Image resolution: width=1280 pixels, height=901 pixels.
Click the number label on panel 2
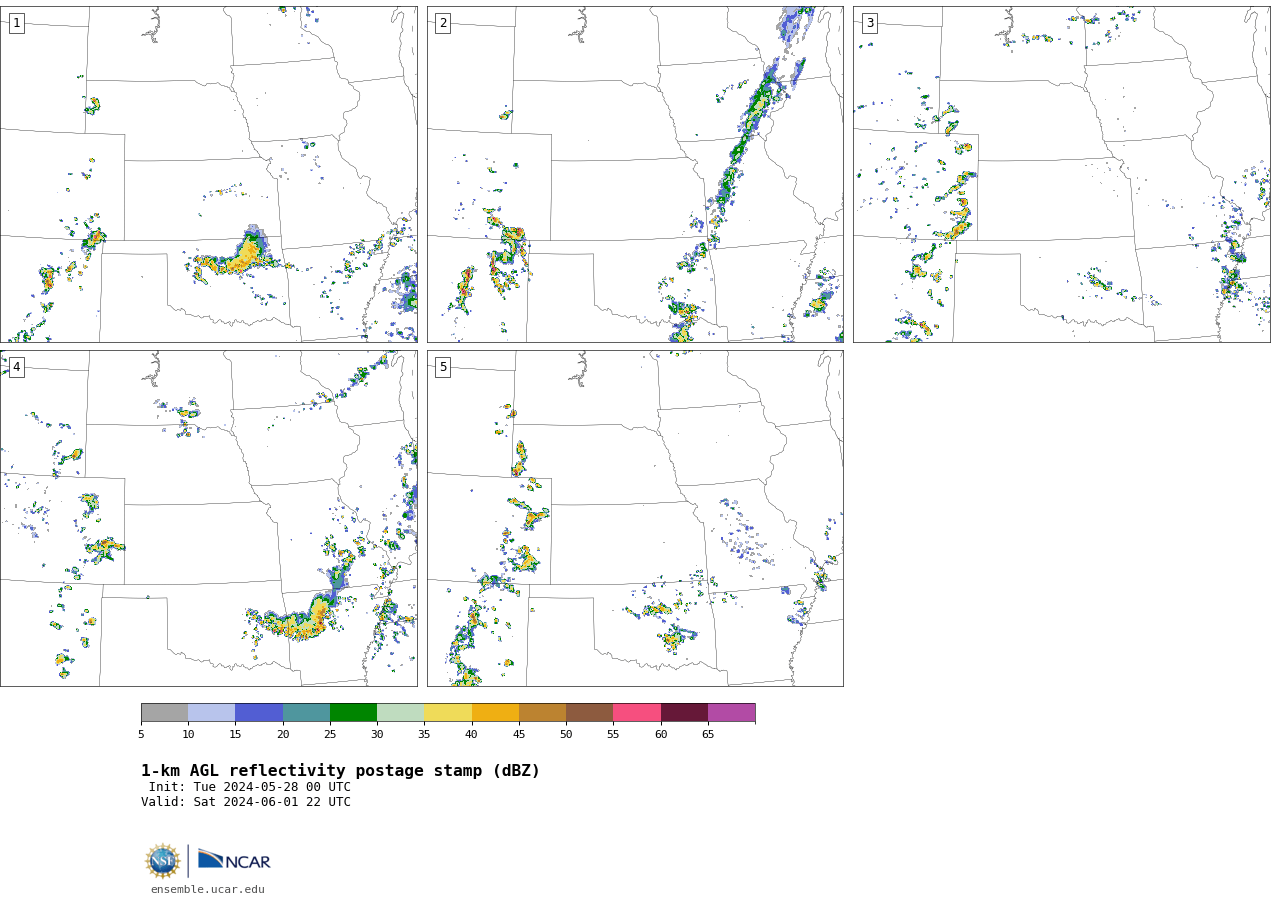point(443,23)
